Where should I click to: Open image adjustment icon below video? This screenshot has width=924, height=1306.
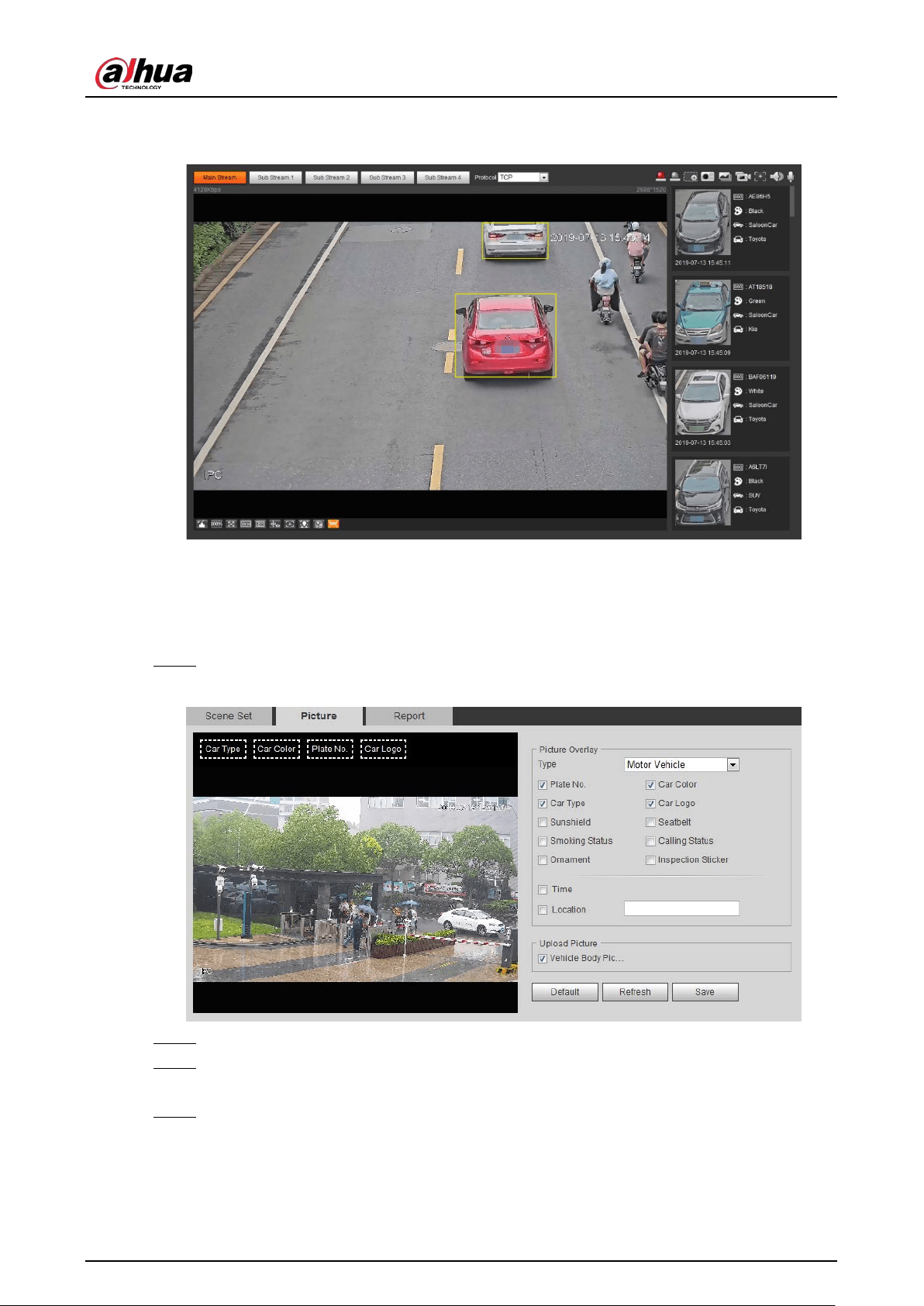point(202,524)
